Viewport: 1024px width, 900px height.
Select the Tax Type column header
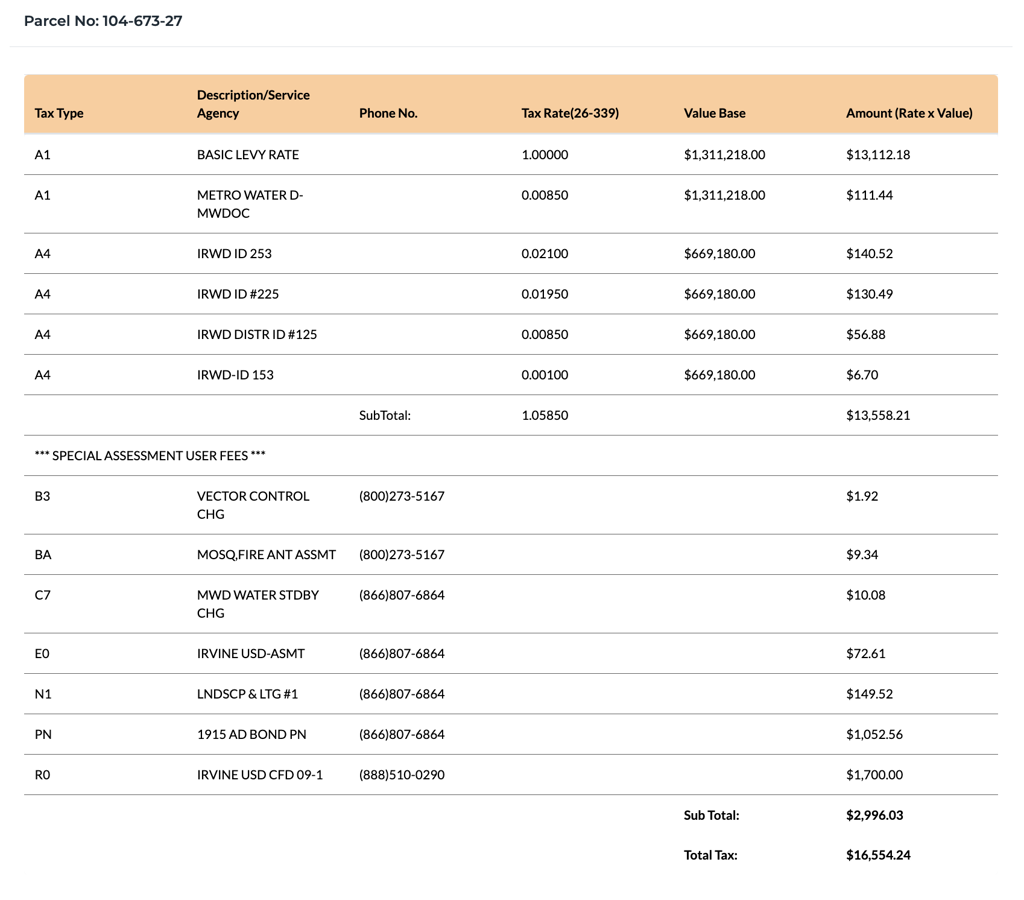coord(59,113)
